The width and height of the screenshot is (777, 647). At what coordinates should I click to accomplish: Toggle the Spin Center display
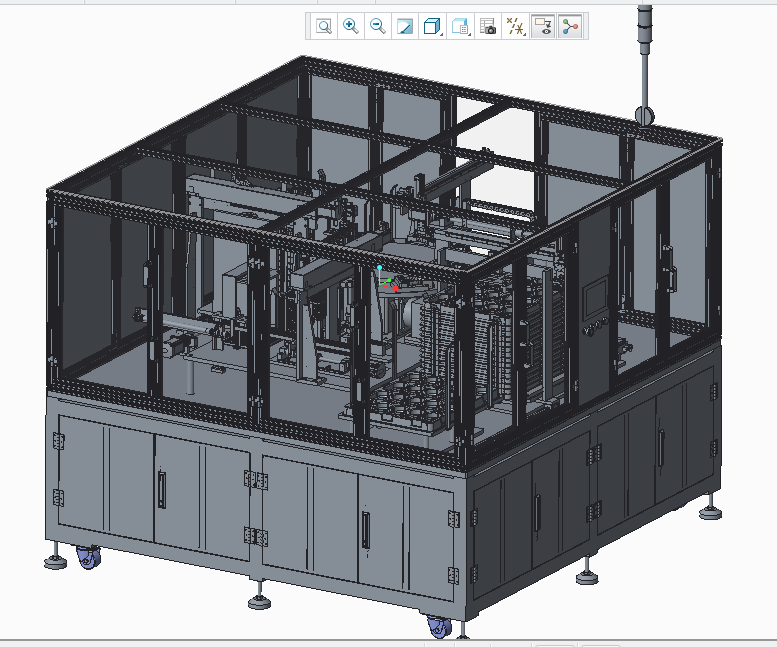(571, 27)
